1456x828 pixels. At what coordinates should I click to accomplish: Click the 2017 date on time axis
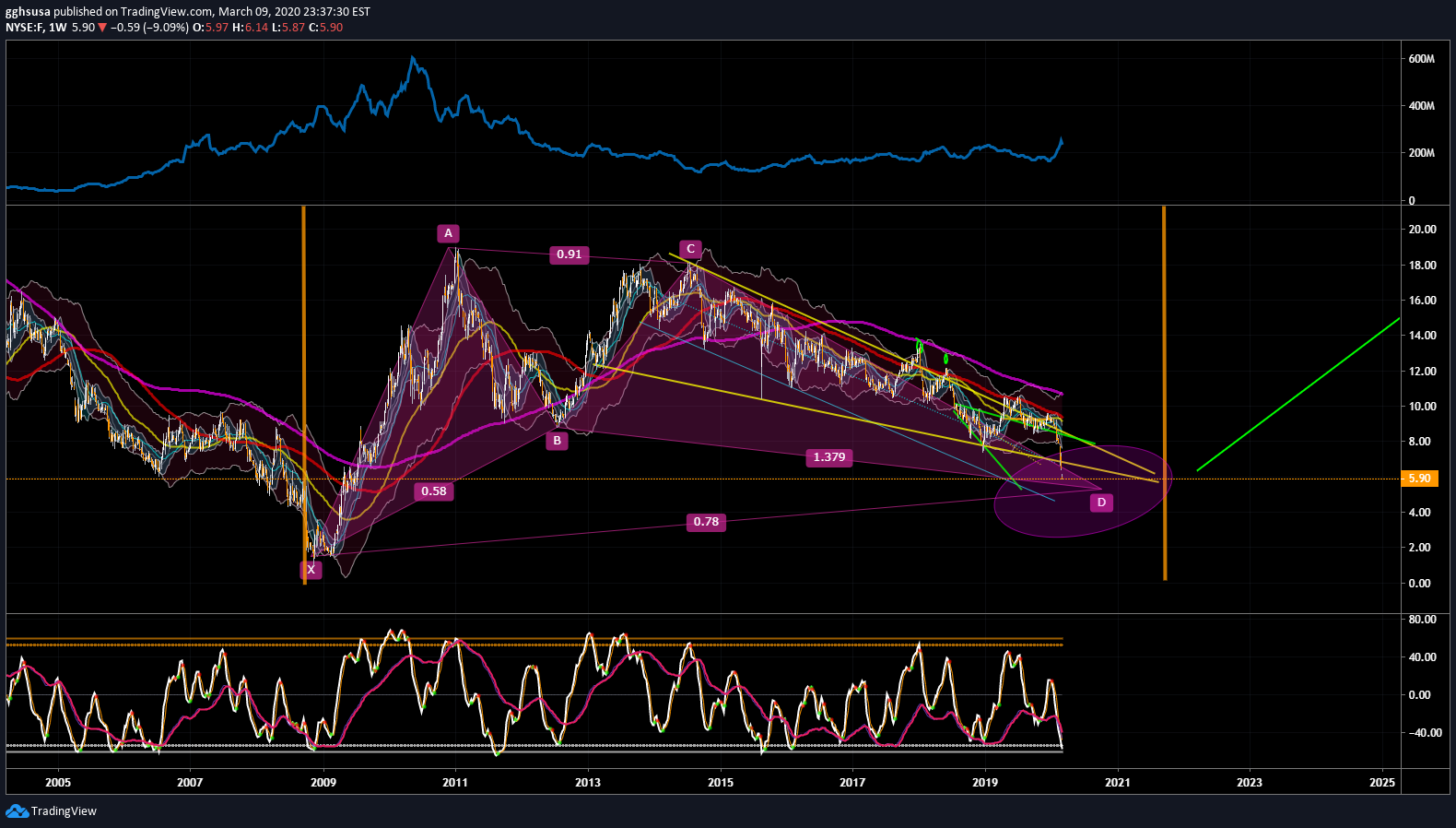click(852, 783)
